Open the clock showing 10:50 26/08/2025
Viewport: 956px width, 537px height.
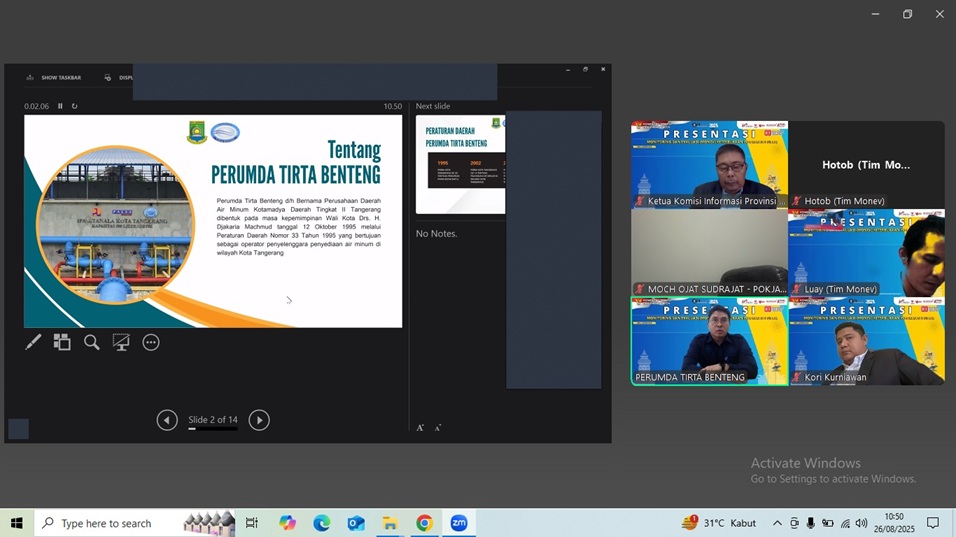click(x=894, y=523)
